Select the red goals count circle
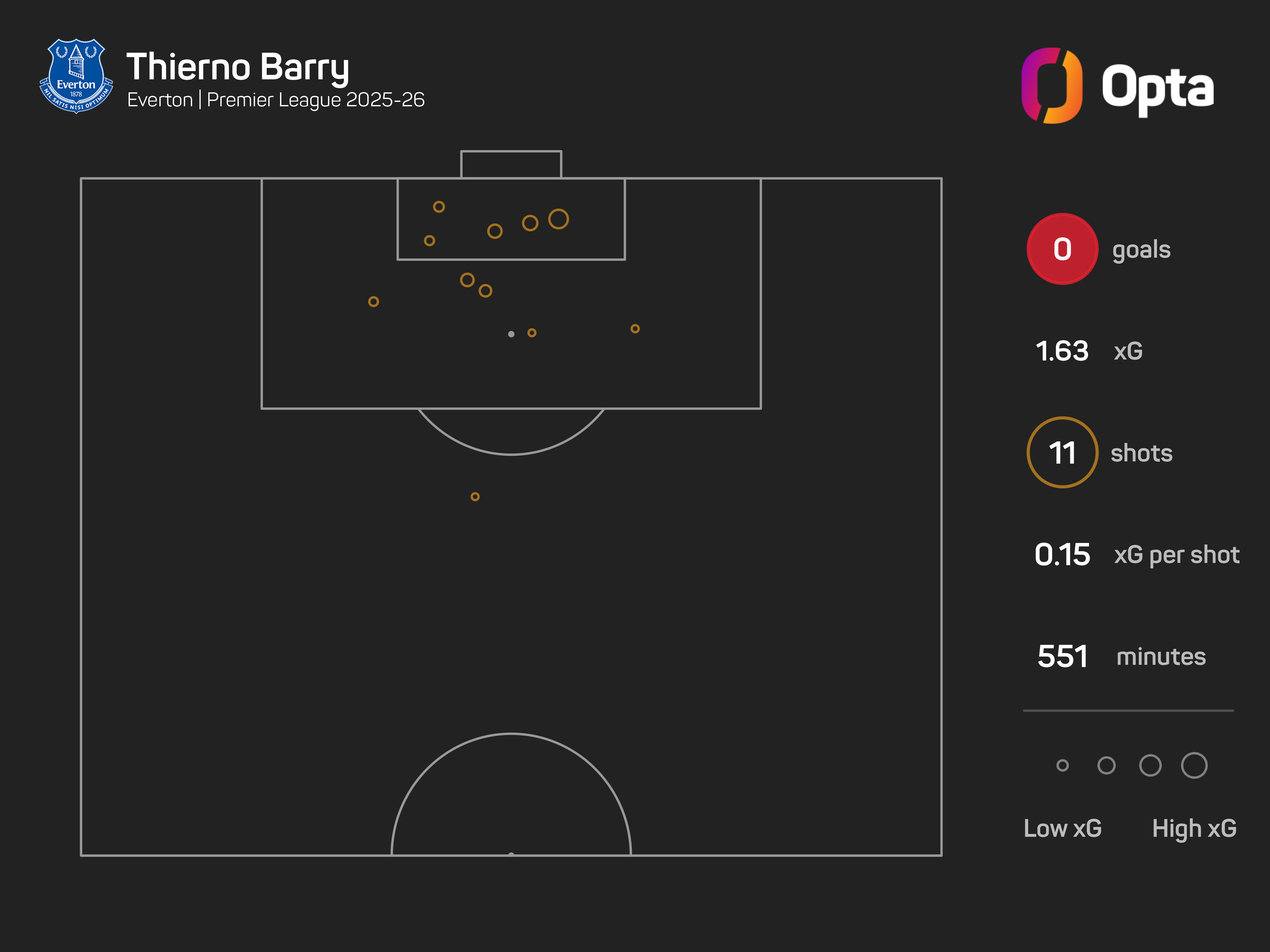Image resolution: width=1270 pixels, height=952 pixels. [x=1062, y=249]
